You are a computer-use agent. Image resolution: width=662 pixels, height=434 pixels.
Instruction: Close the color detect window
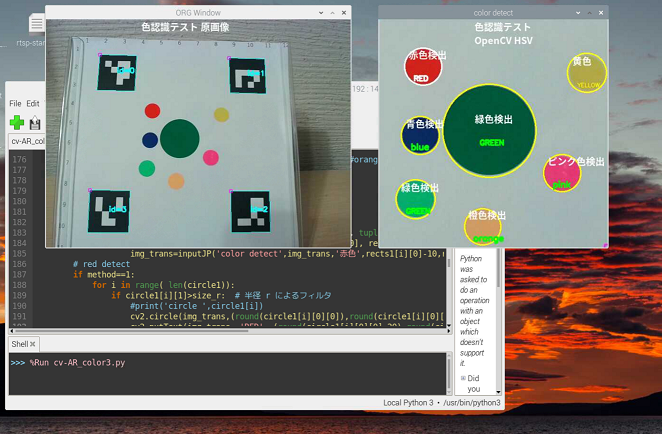tap(601, 13)
